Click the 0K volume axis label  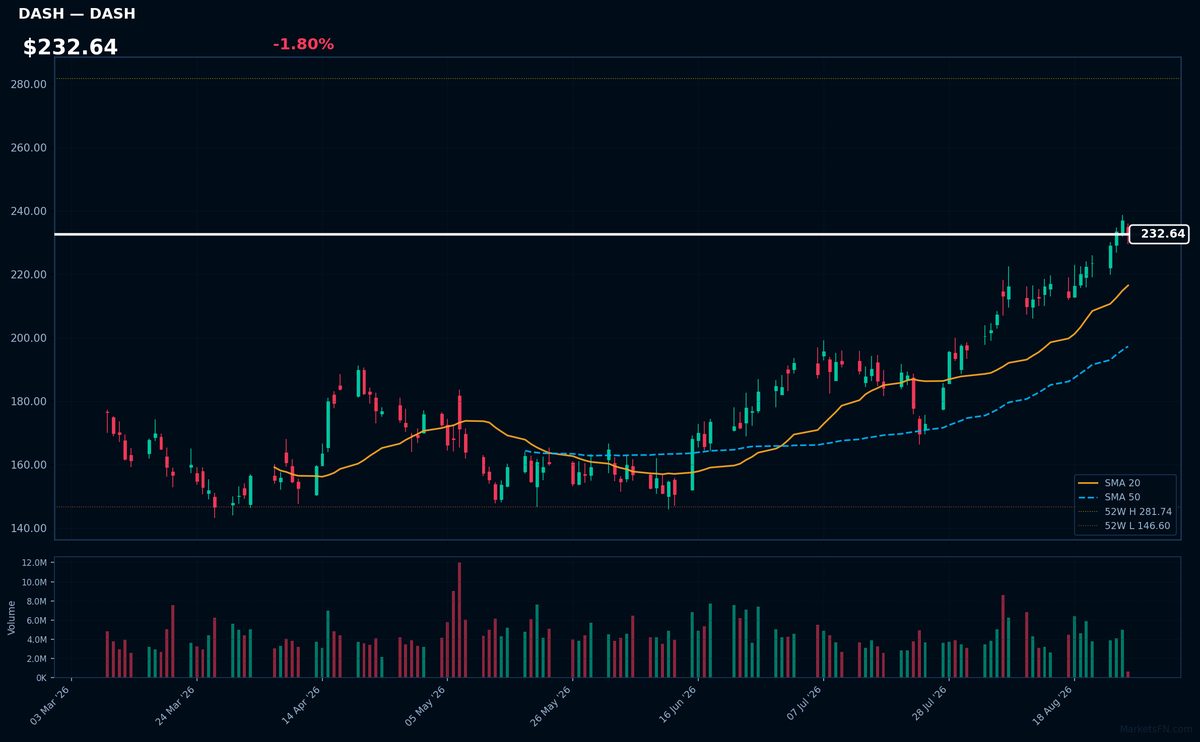(x=41, y=678)
